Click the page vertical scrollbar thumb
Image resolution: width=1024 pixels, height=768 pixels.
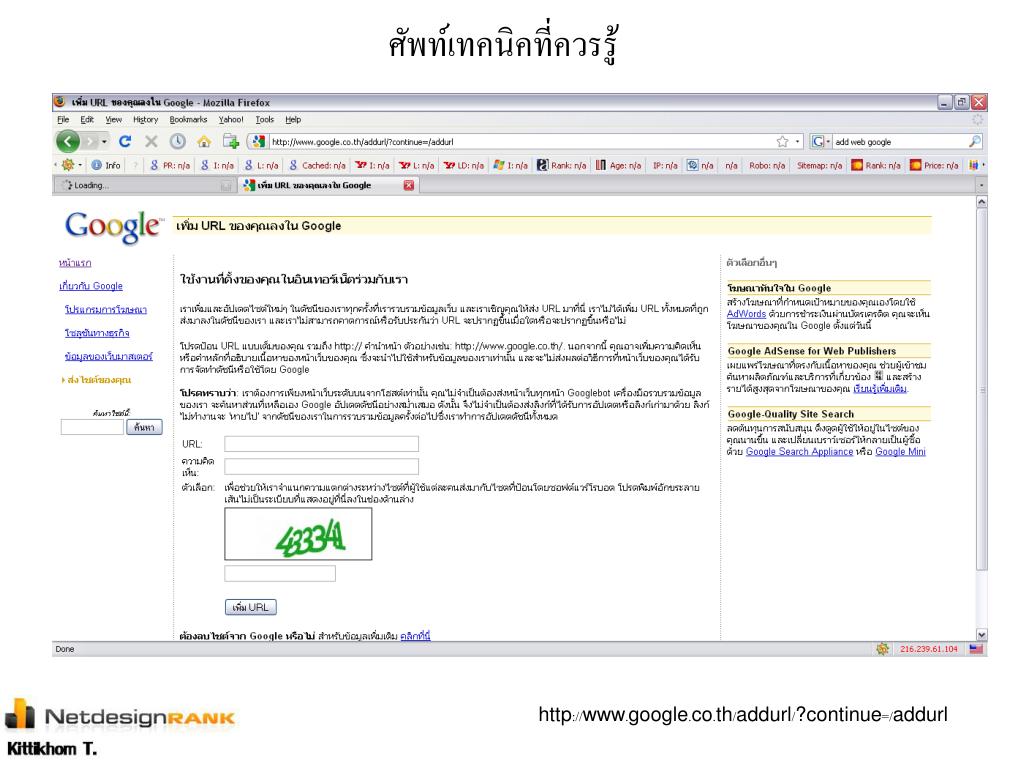click(x=982, y=390)
